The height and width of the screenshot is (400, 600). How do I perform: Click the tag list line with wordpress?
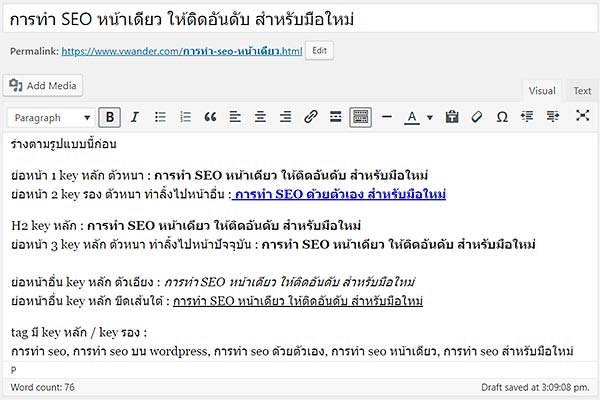point(292,351)
